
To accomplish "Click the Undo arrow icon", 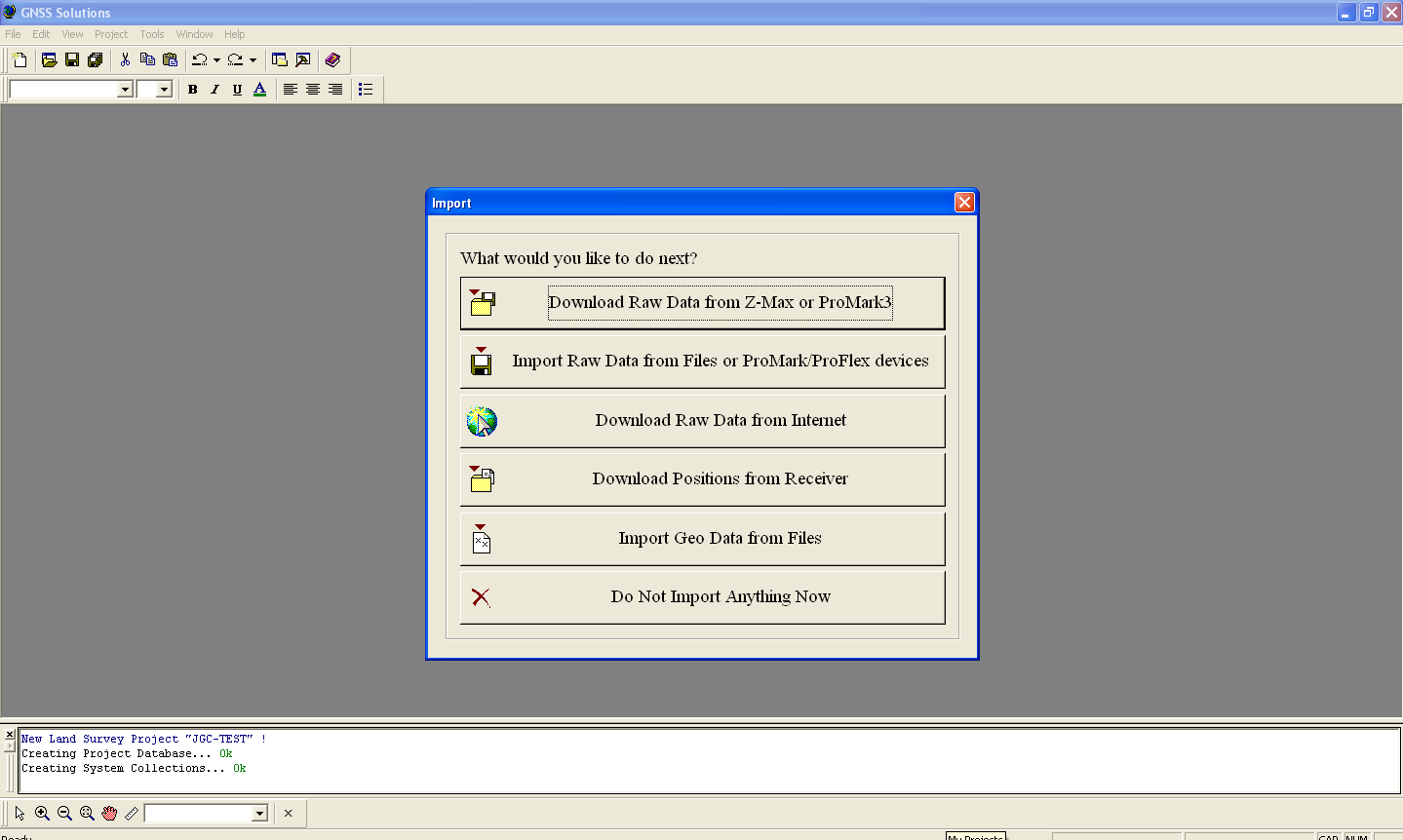I will (x=200, y=59).
